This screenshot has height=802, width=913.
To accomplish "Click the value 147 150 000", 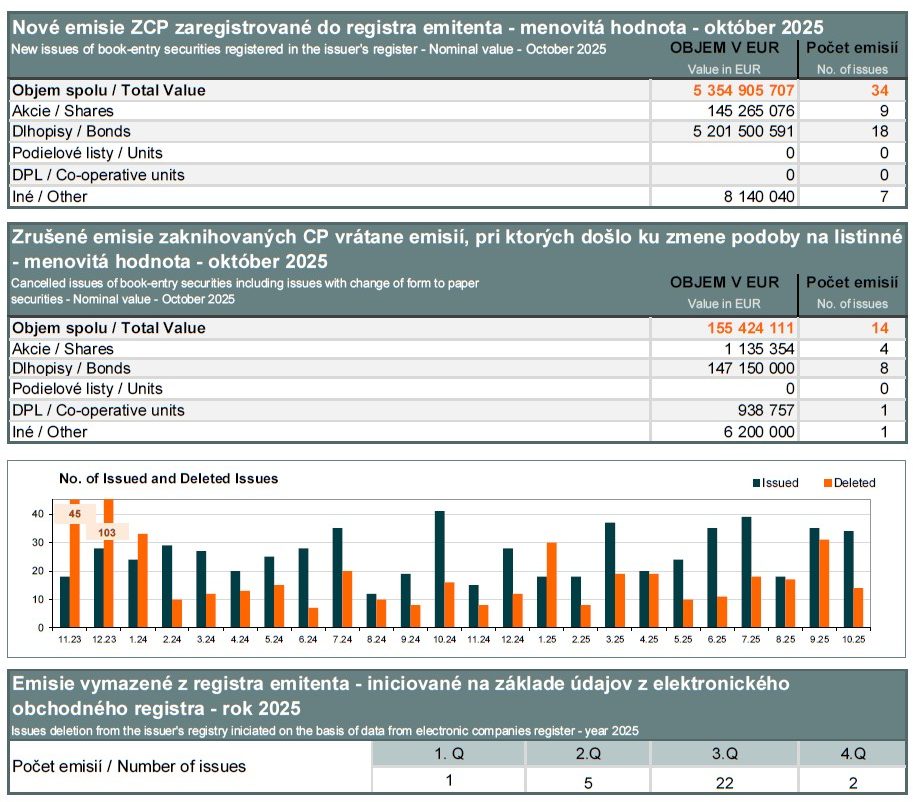I will click(x=751, y=369).
